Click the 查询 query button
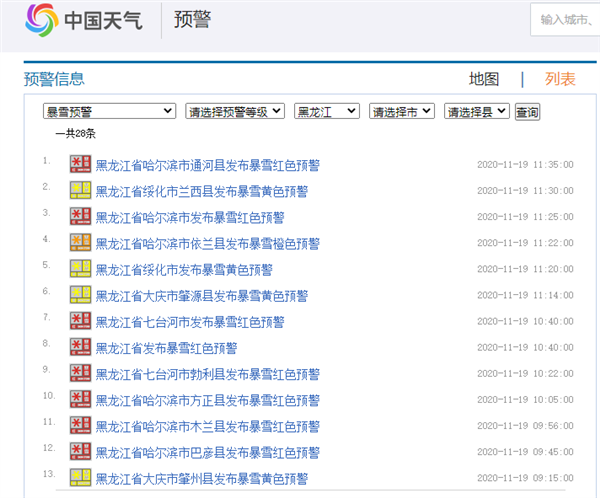The height and width of the screenshot is (498, 600). click(x=527, y=112)
